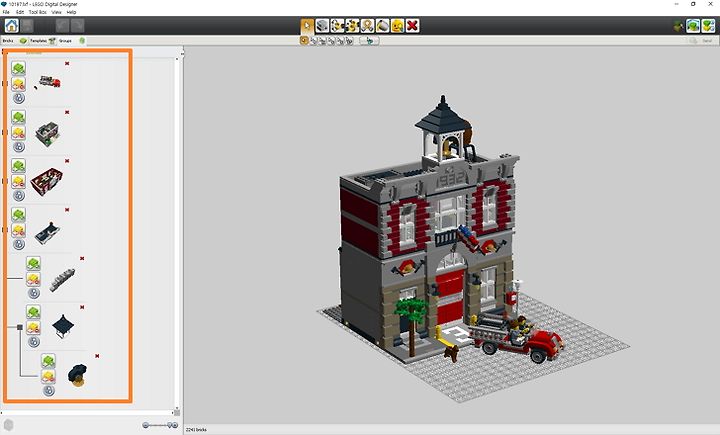Choose shape and color selection sub-tool
720x435 pixels.
[349, 41]
